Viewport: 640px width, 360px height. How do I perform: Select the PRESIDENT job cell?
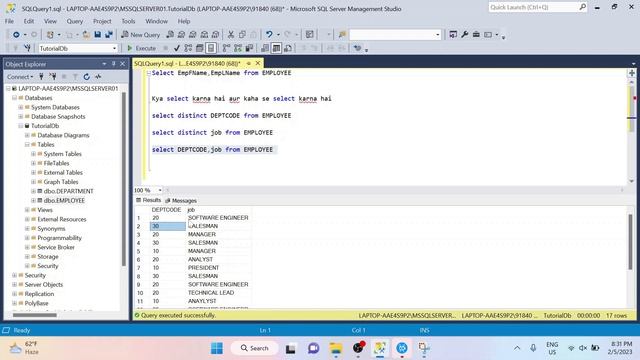[218, 268]
